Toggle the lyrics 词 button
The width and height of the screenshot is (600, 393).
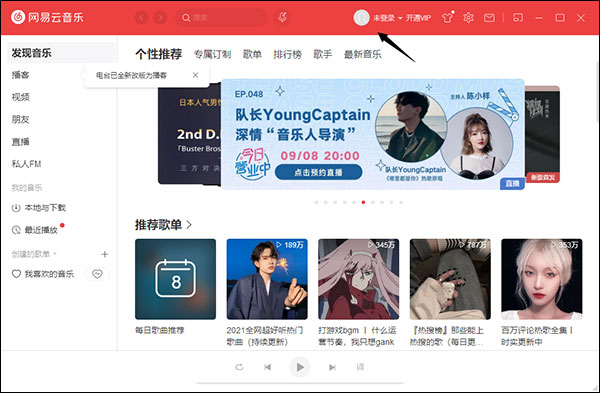click(360, 367)
